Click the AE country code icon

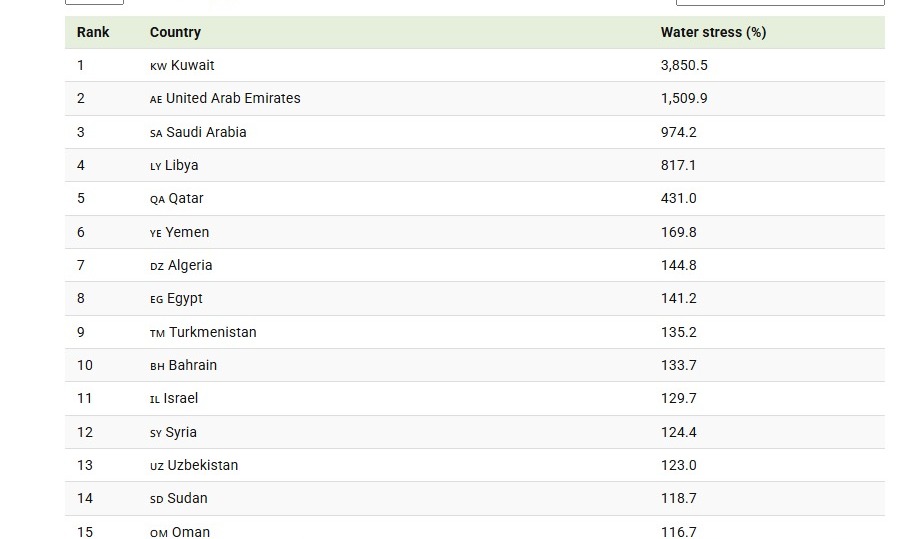156,99
